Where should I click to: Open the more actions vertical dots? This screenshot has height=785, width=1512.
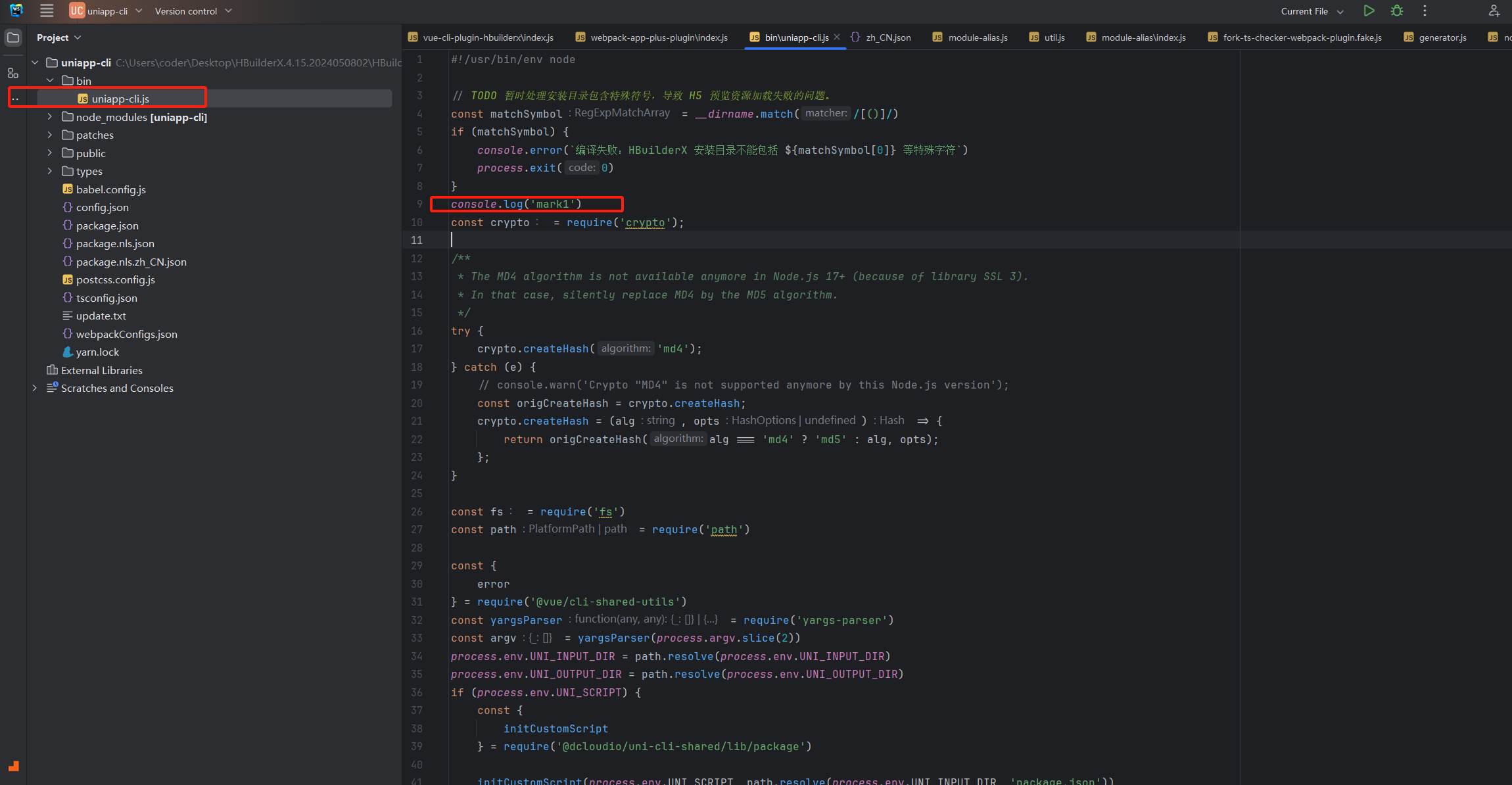tap(1425, 11)
